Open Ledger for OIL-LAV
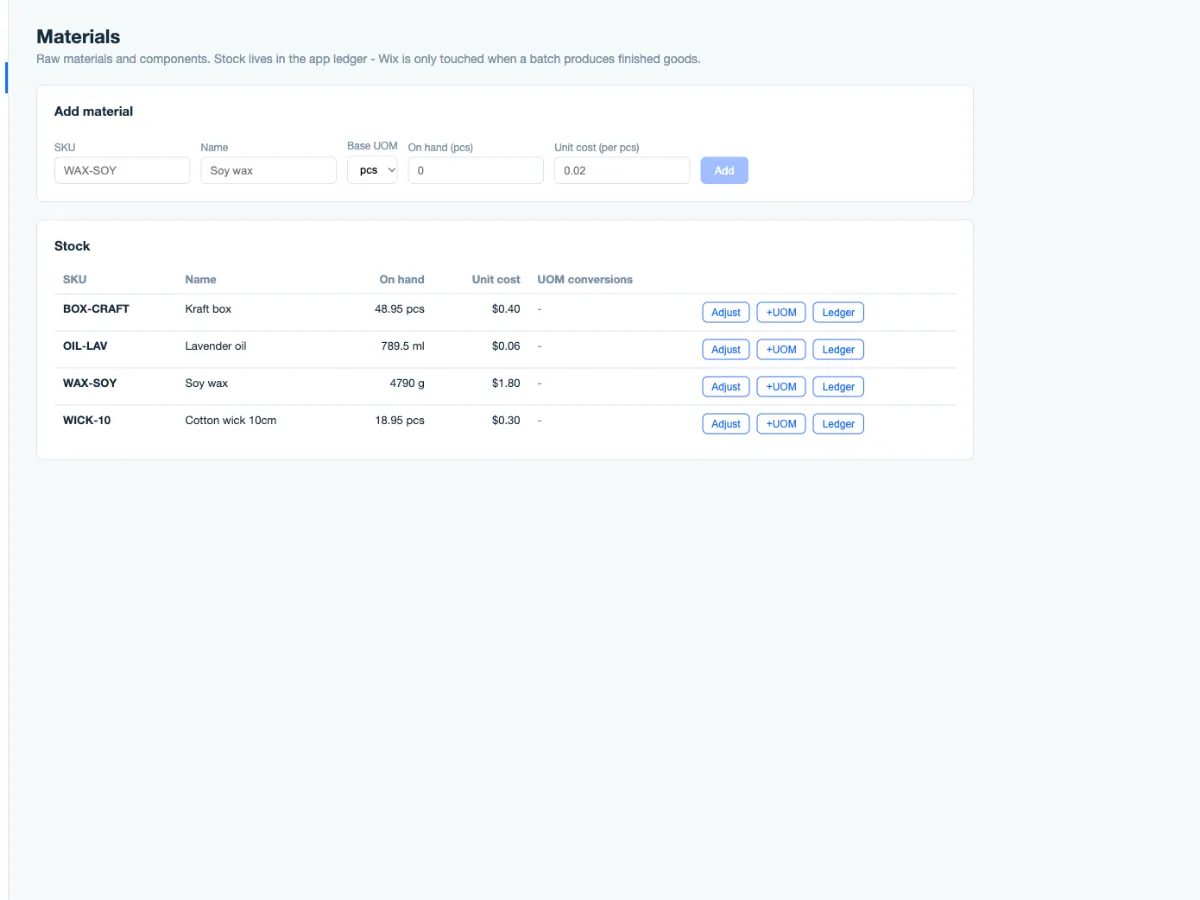 (838, 349)
